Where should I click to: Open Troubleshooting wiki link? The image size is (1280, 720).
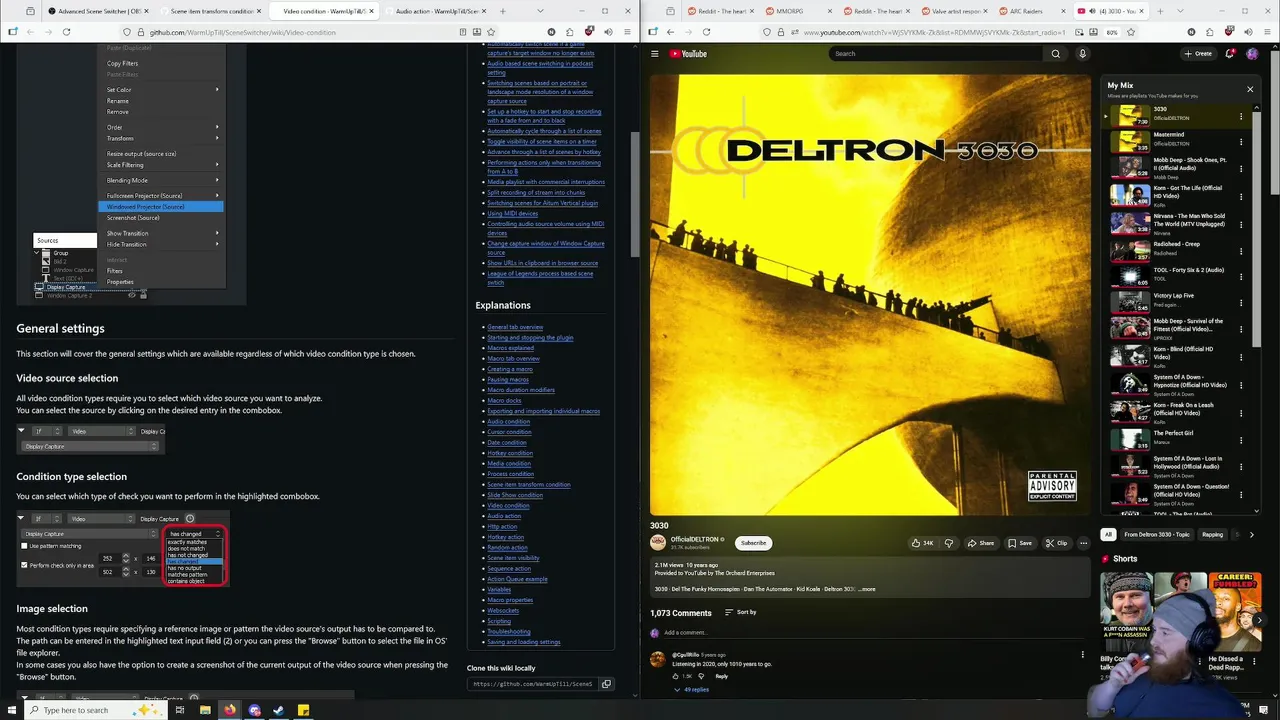click(x=508, y=631)
